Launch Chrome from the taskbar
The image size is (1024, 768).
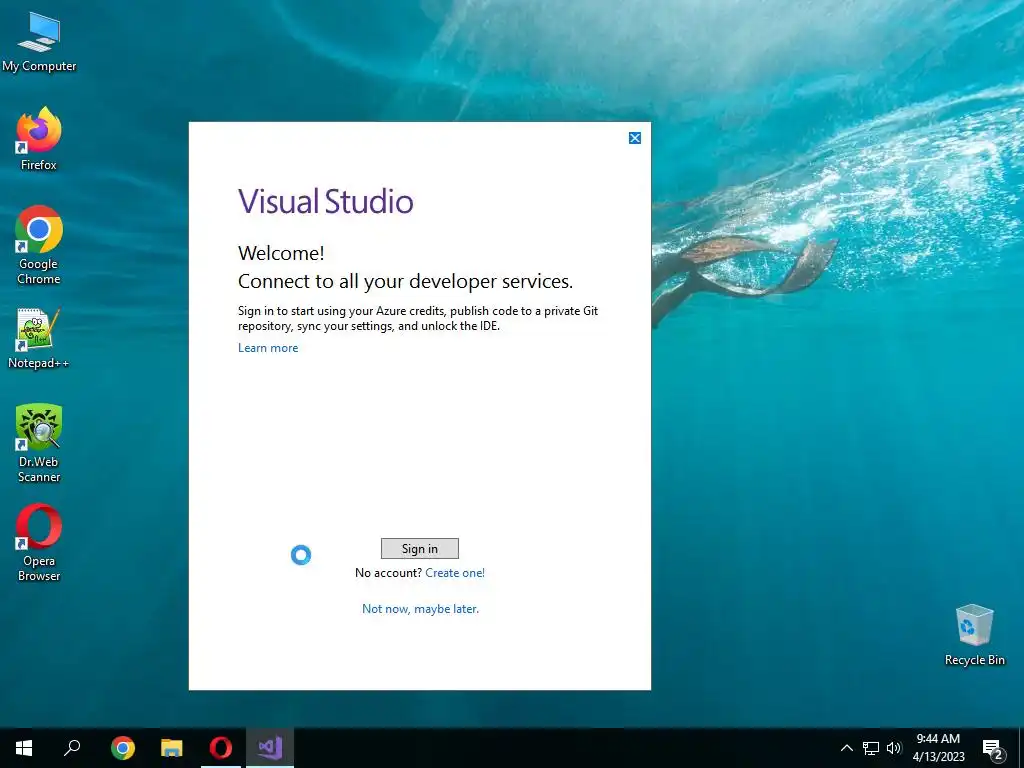(123, 748)
